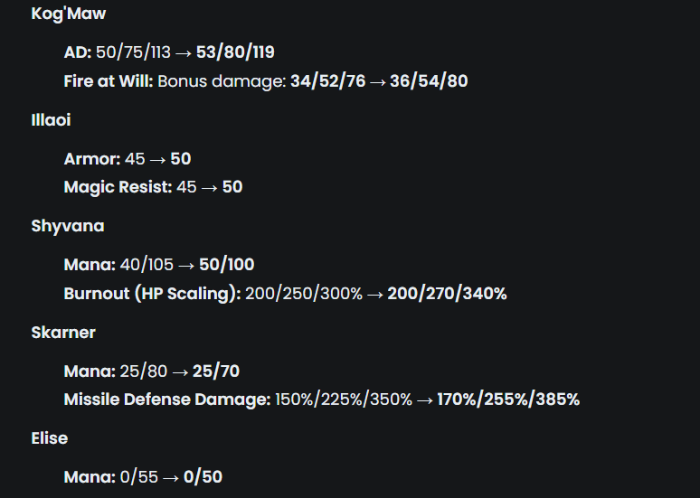The image size is (700, 498).
Task: Select Illaoi's Armor 45 to 50 line
Action: [128, 159]
